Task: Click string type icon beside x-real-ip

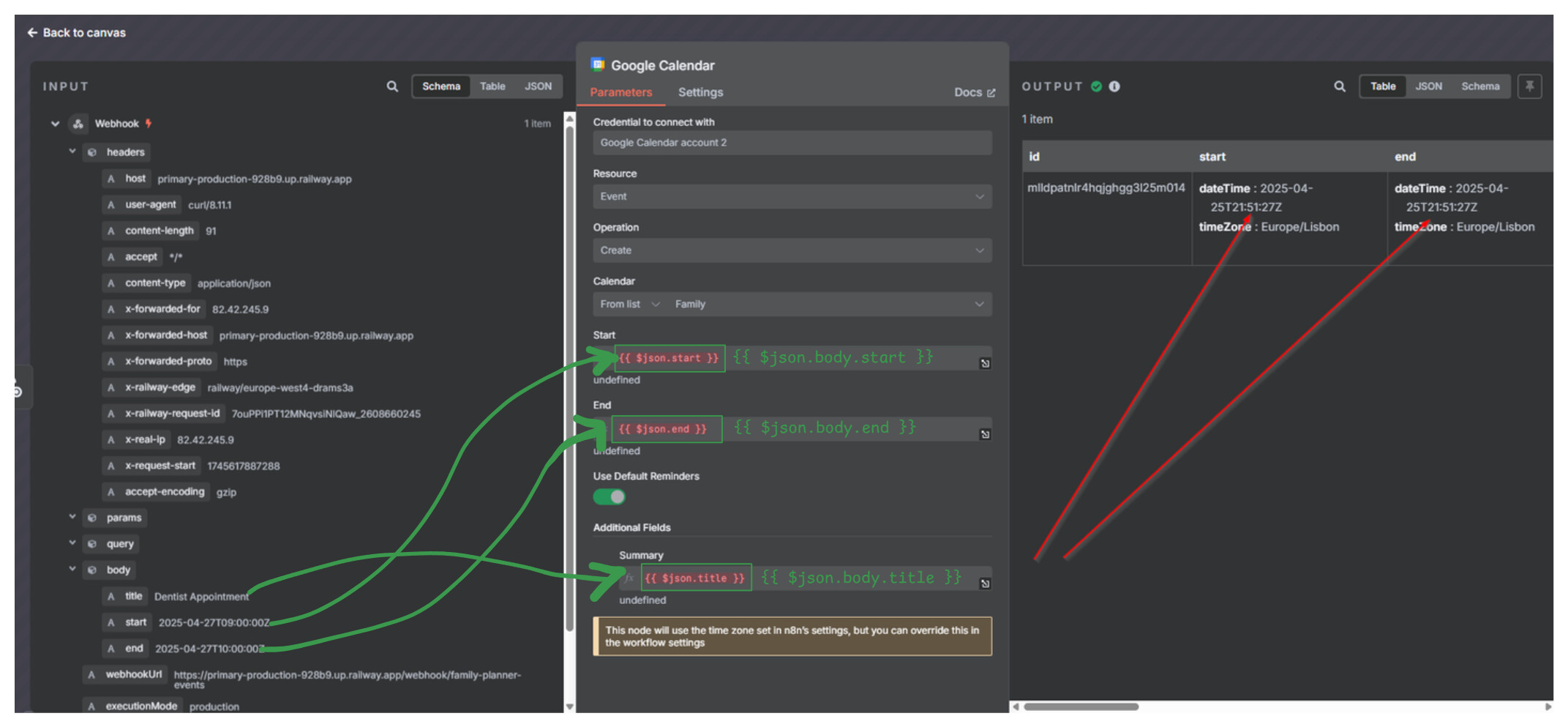Action: click(111, 440)
